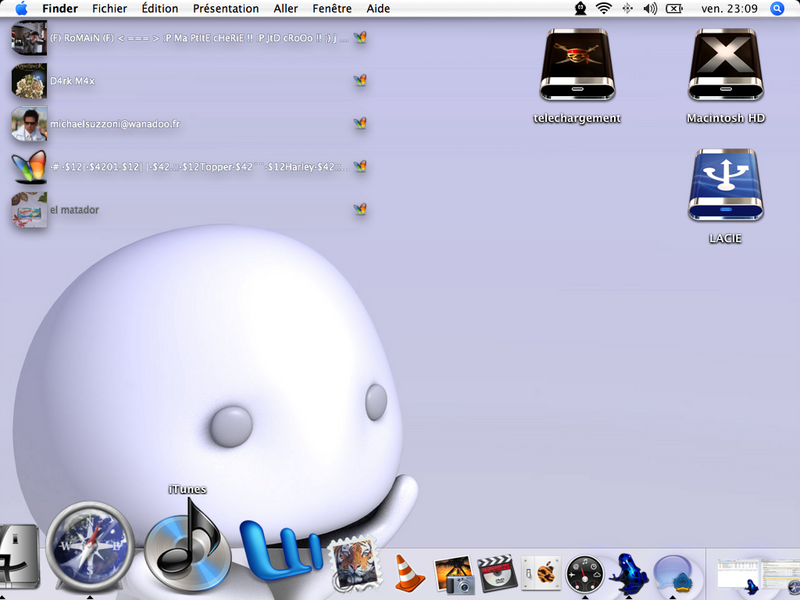Click the michaelsuzzoni contact avatar
The width and height of the screenshot is (800, 600).
[x=29, y=123]
